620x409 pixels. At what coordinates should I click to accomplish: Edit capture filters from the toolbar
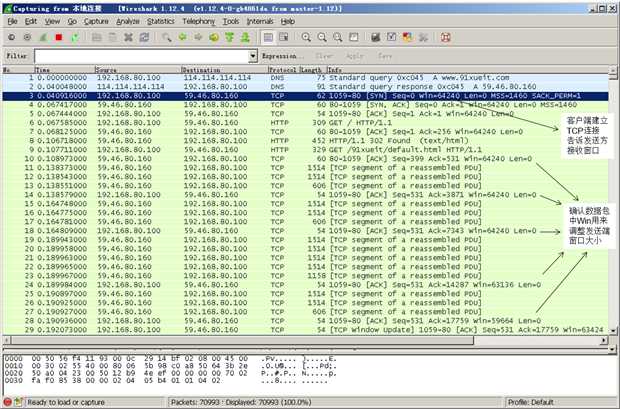pos(376,38)
